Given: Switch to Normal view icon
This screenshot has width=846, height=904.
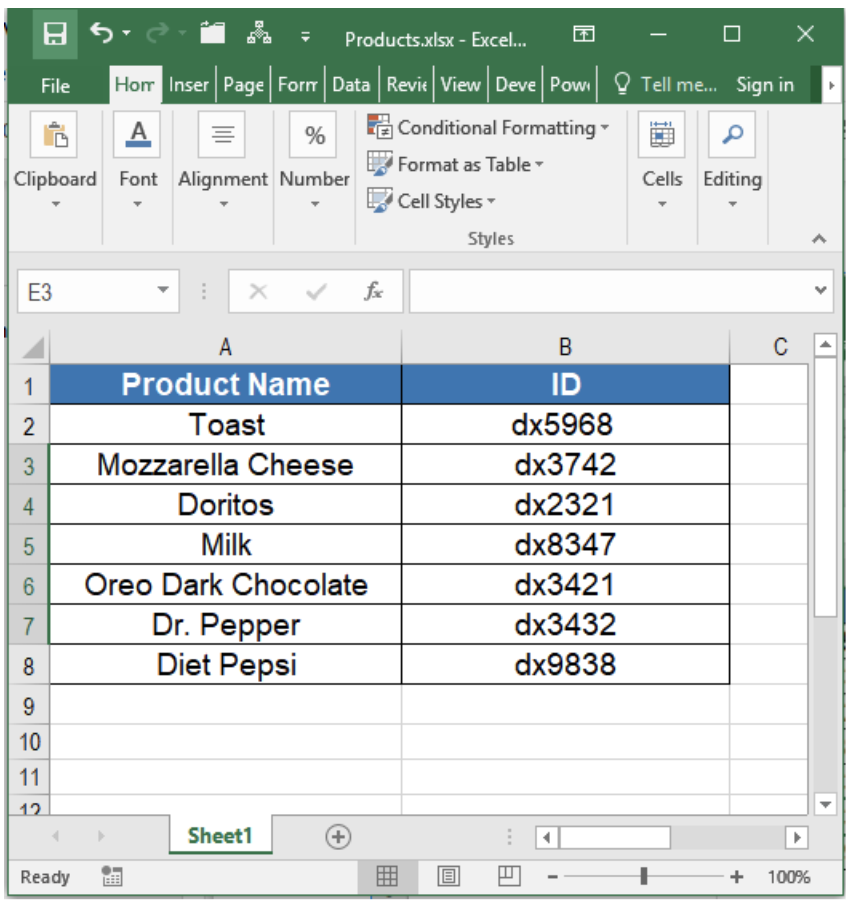Looking at the screenshot, I should point(387,876).
